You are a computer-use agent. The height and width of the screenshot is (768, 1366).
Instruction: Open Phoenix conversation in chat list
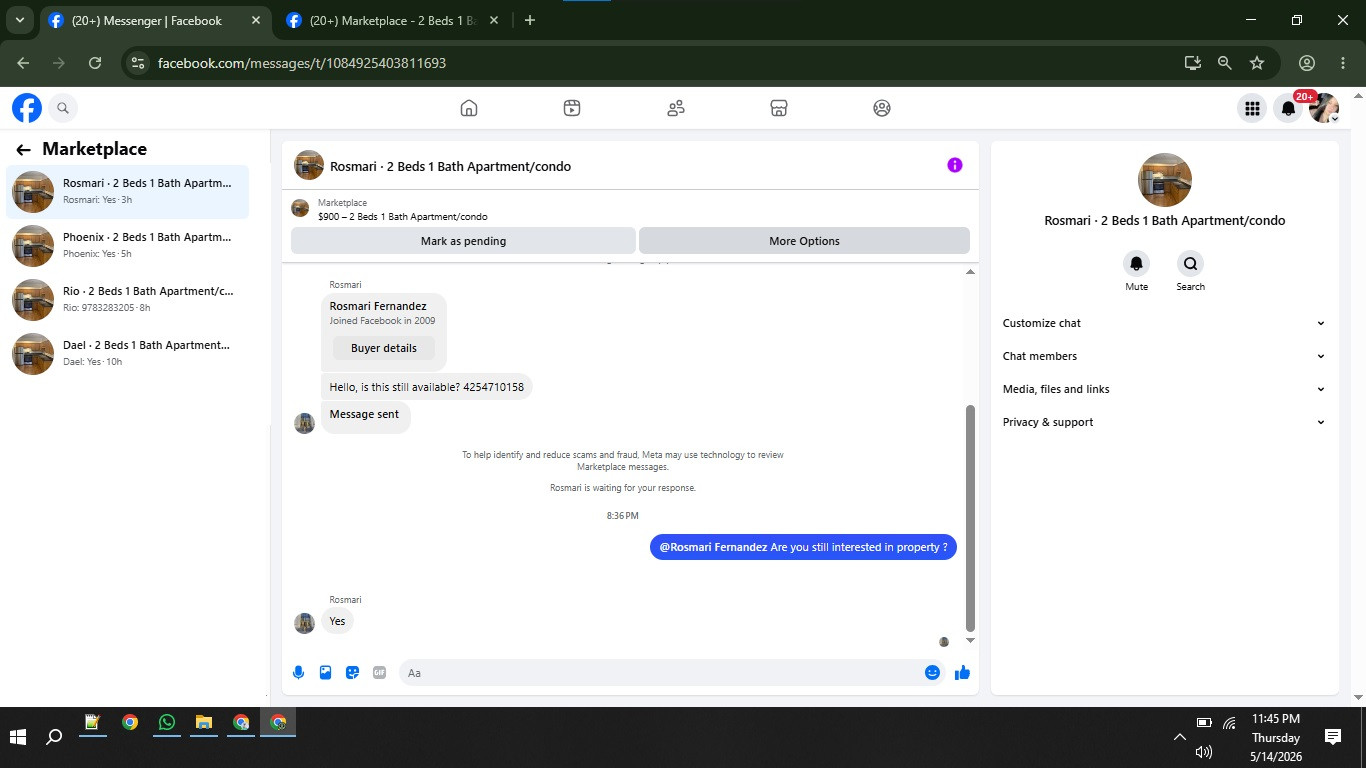click(128, 245)
